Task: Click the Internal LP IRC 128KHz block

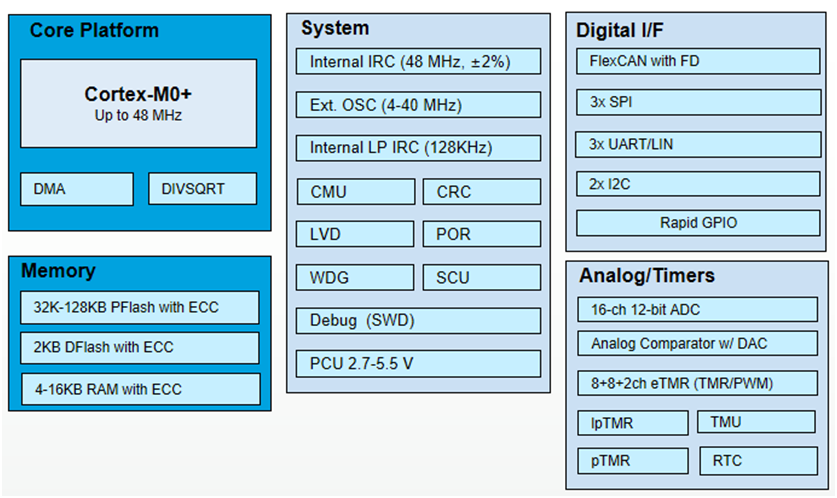Action: pyautogui.click(x=418, y=148)
